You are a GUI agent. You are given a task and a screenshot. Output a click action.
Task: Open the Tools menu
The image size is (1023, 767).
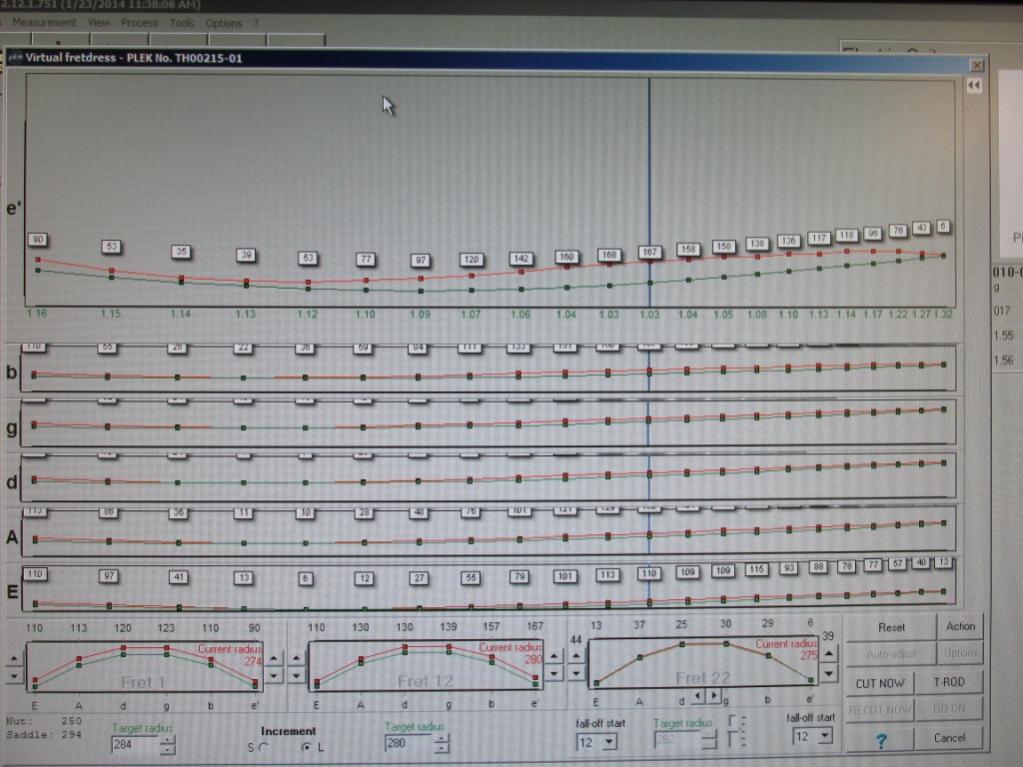tap(181, 23)
